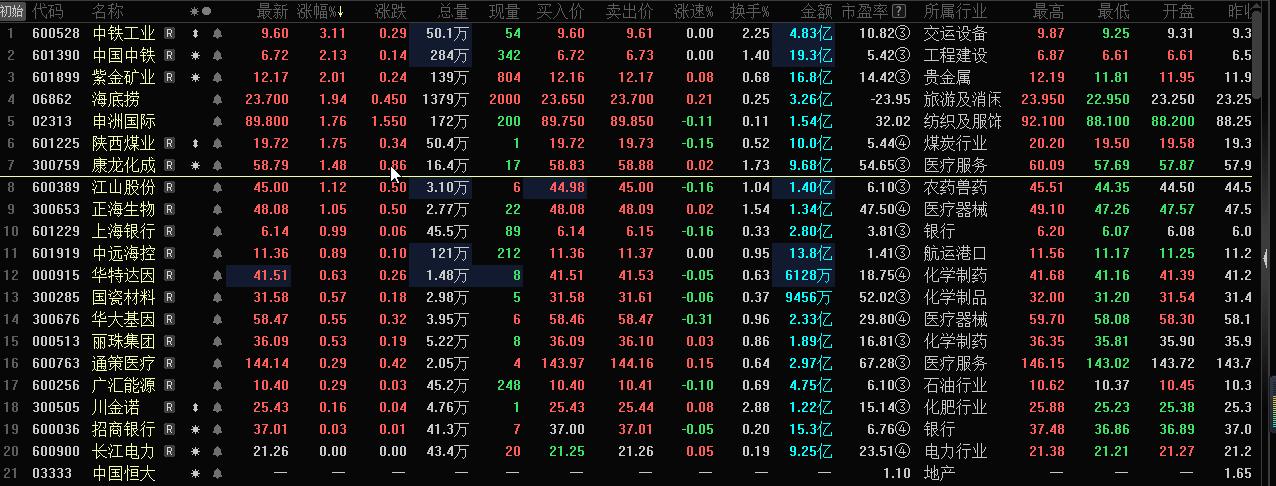Image resolution: width=1276 pixels, height=486 pixels.
Task: Click the industry cell 石油行业
Action: (955, 386)
